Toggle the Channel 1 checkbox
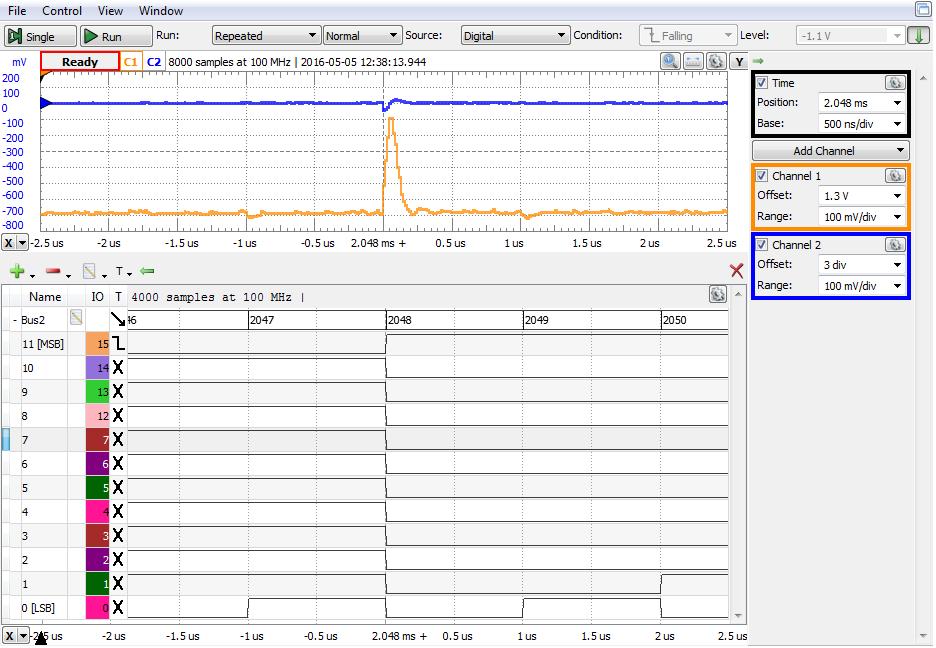The width and height of the screenshot is (936, 648). pyautogui.click(x=762, y=176)
